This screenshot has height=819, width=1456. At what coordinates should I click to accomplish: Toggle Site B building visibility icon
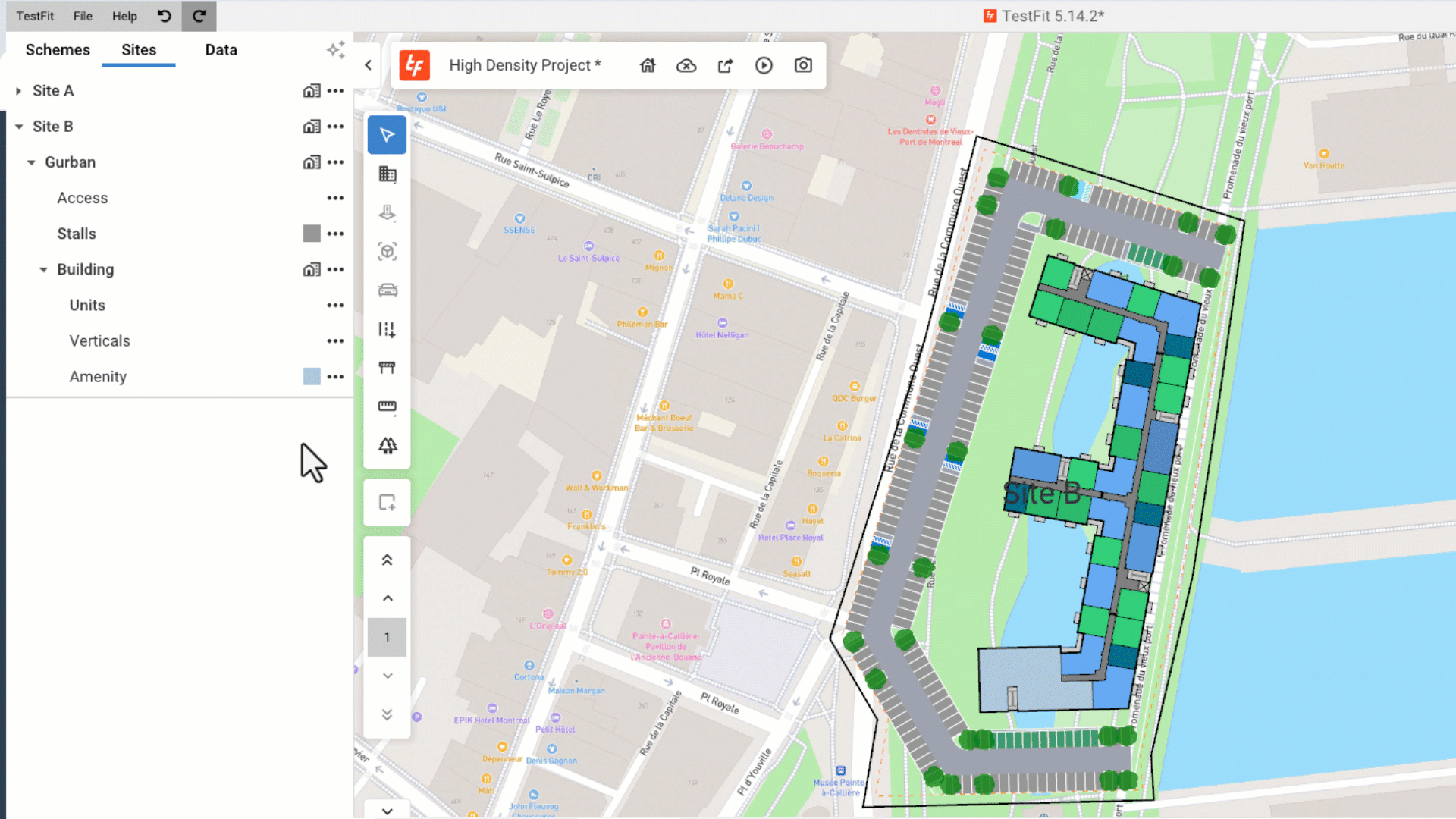coord(311,127)
